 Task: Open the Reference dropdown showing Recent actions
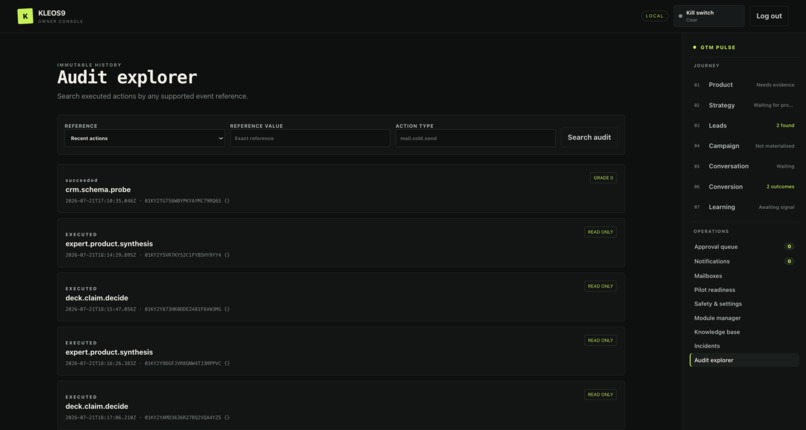144,138
